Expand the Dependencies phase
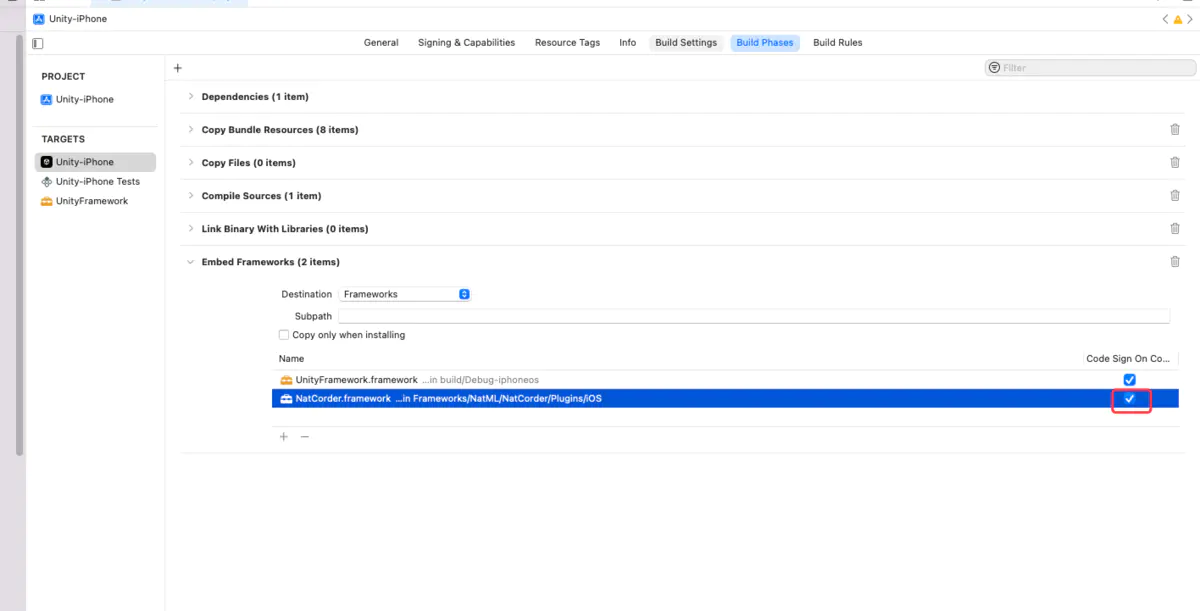The height and width of the screenshot is (611, 1200). tap(191, 97)
